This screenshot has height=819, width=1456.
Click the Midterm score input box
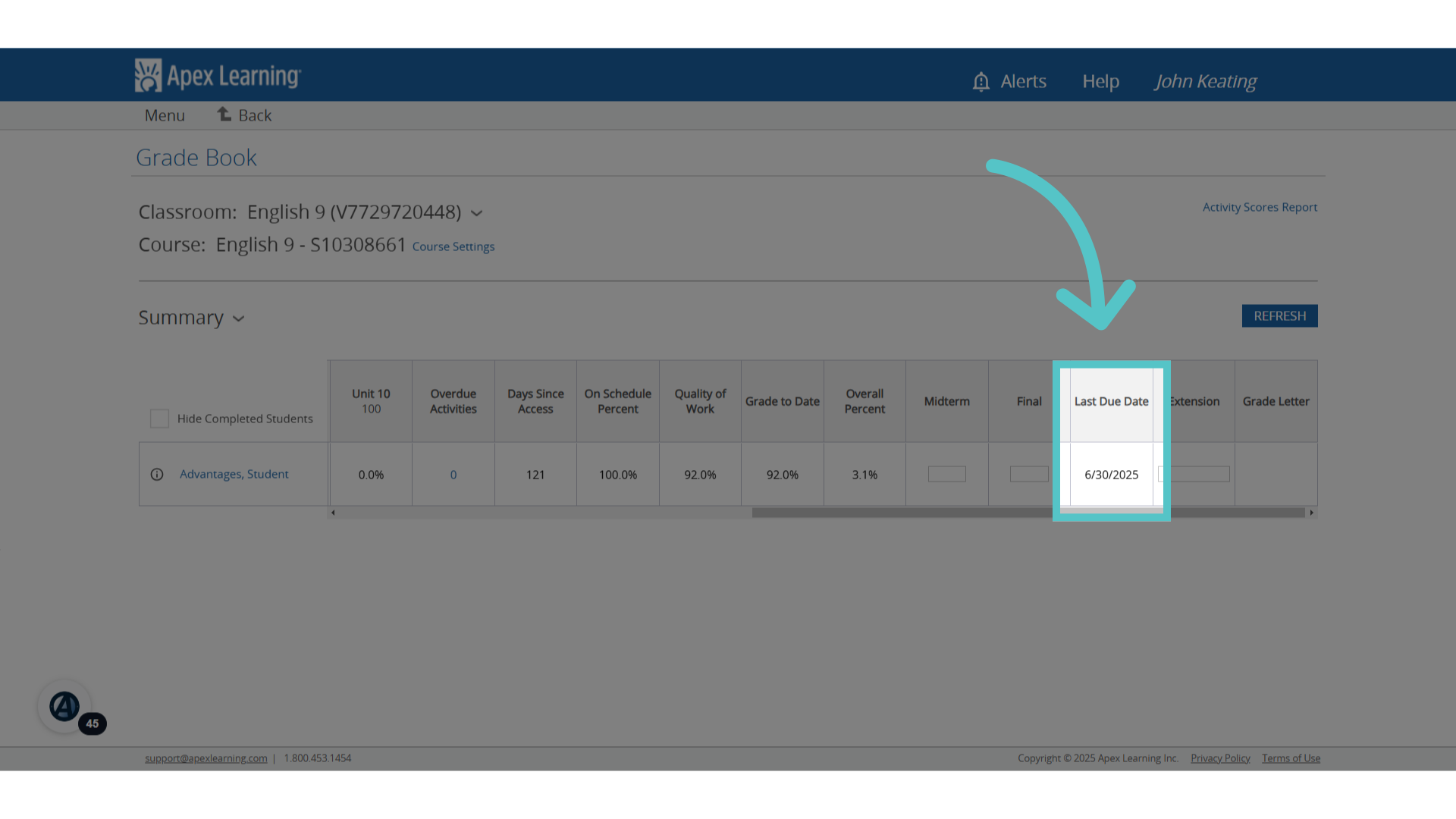[946, 474]
